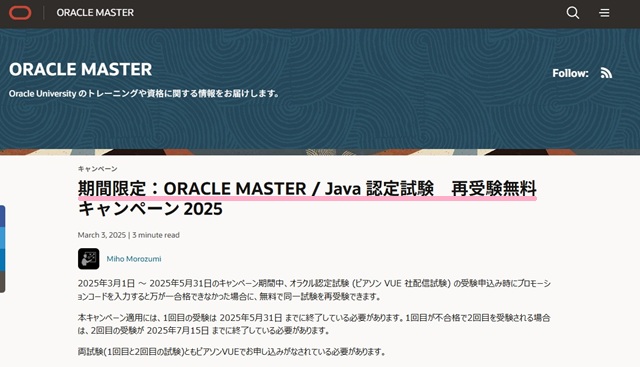Open the author's avatar thumbnail
Image resolution: width=640 pixels, height=367 pixels.
point(89,259)
